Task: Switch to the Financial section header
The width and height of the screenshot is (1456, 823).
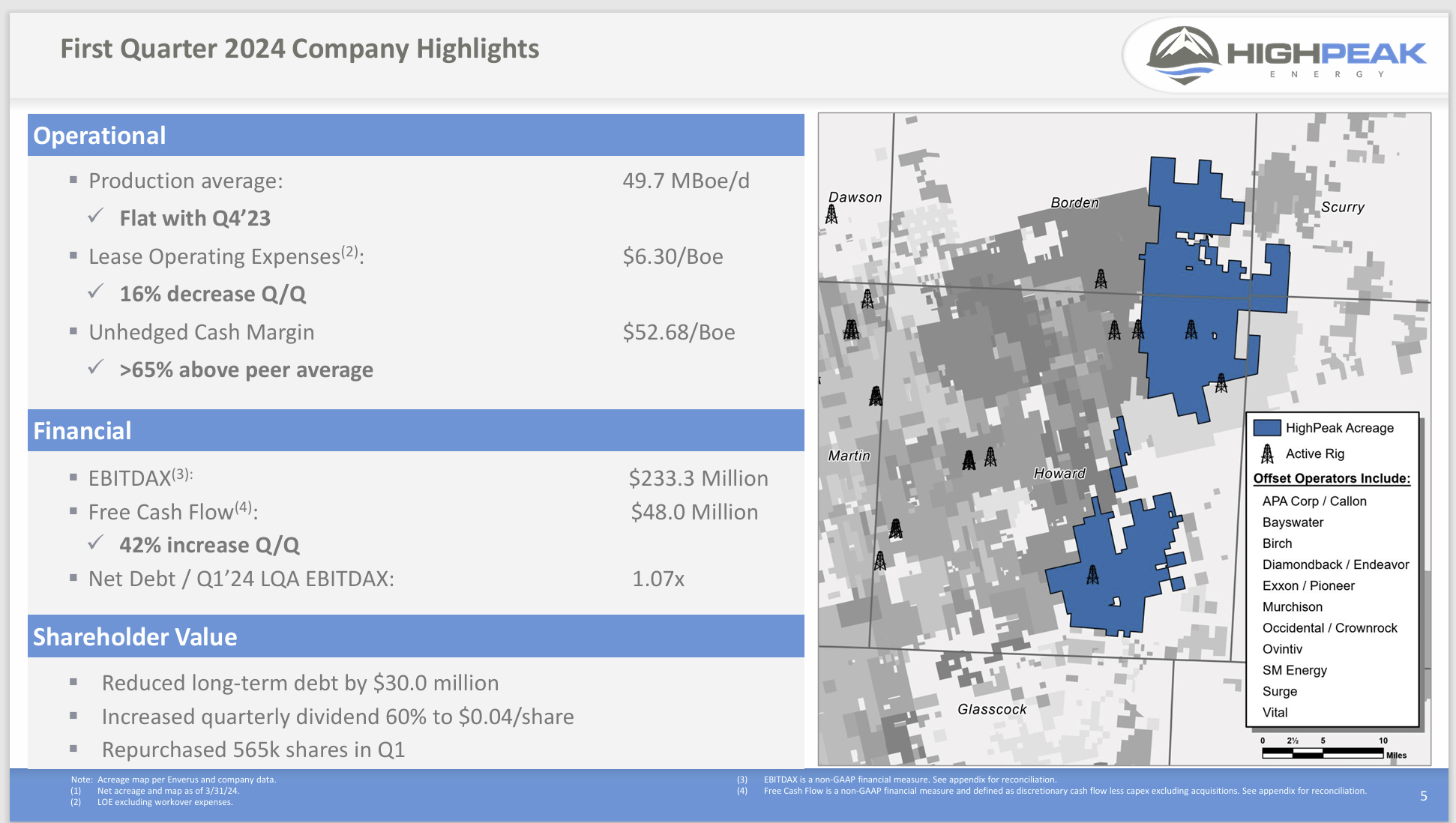Action: click(82, 430)
